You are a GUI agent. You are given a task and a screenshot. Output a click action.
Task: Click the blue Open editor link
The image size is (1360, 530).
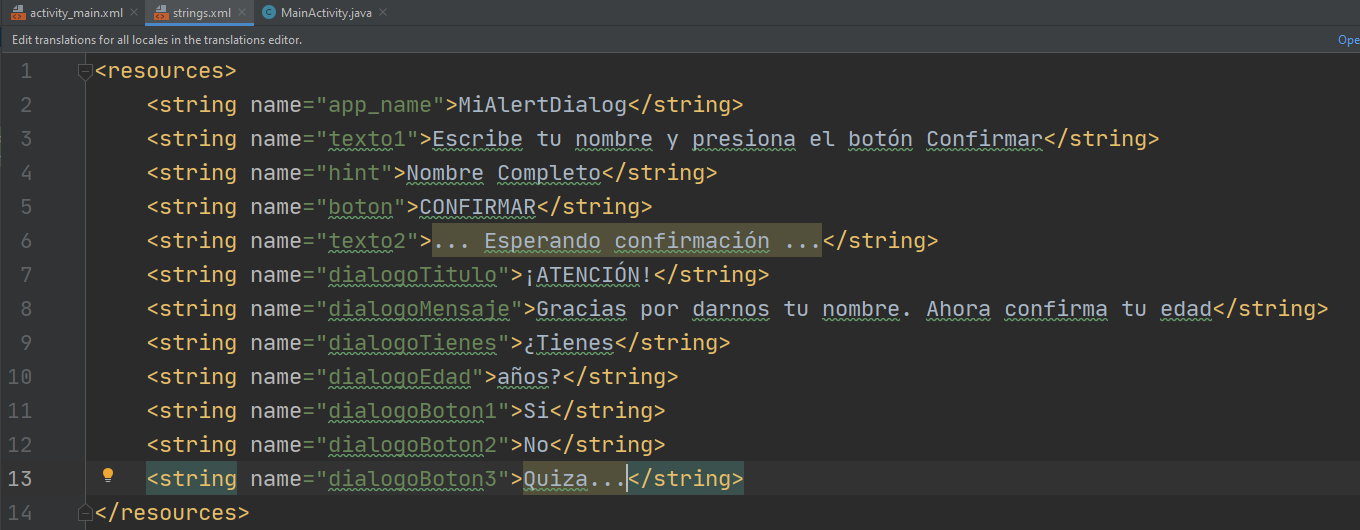pyautogui.click(x=1348, y=40)
